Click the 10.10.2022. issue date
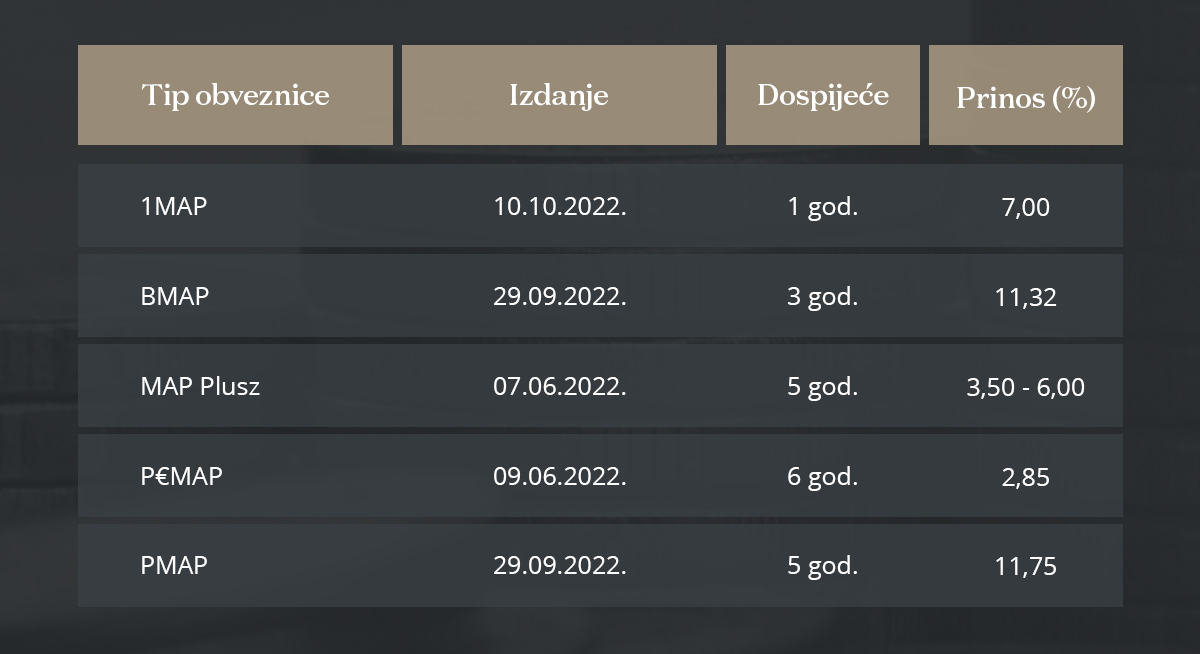The image size is (1200, 654). 560,207
